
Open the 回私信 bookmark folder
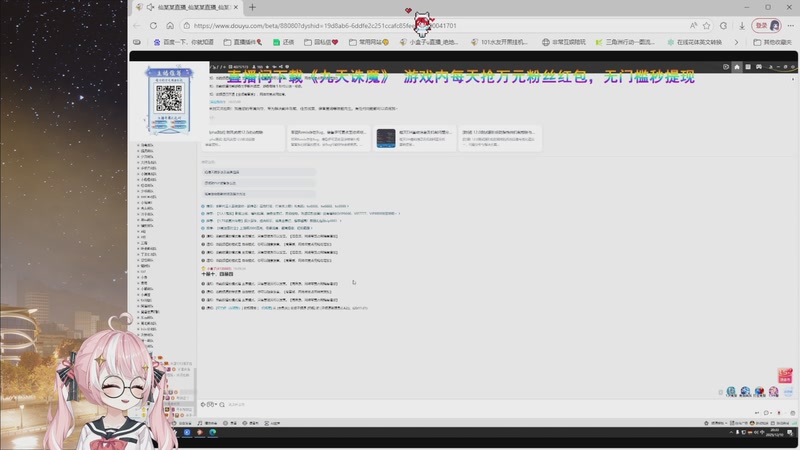(x=321, y=42)
